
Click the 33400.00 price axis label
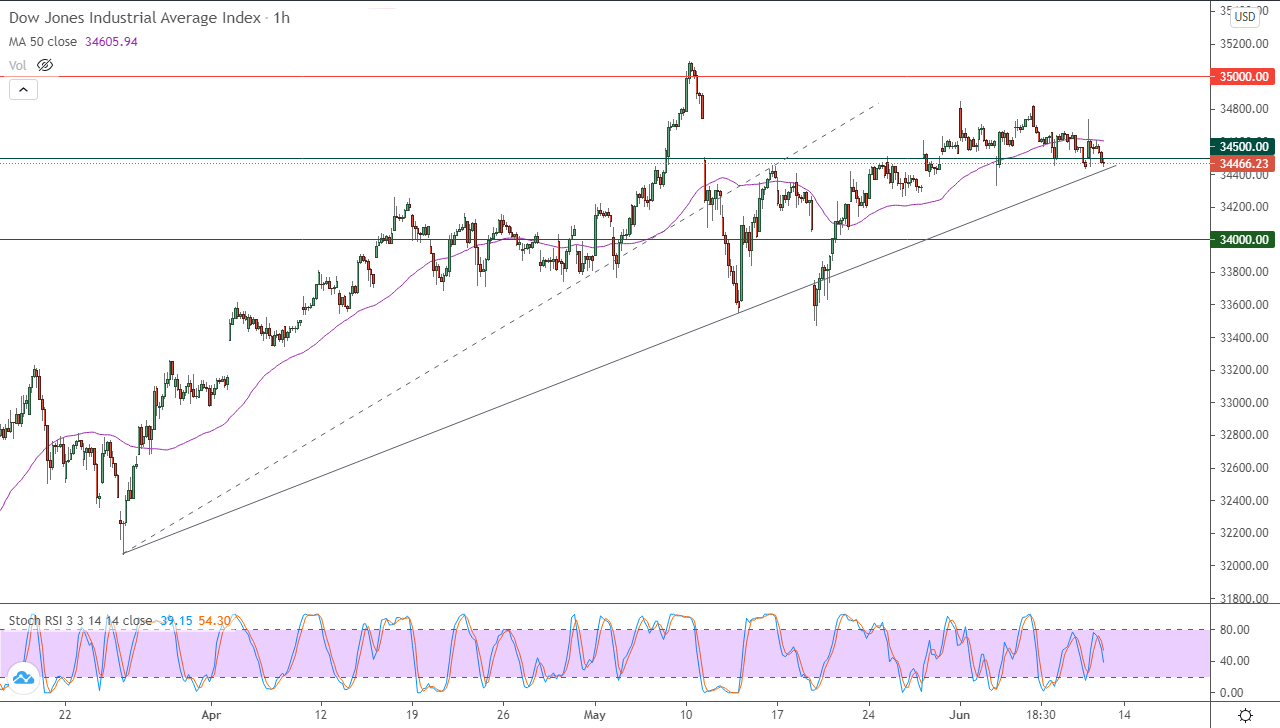[x=1245, y=337]
